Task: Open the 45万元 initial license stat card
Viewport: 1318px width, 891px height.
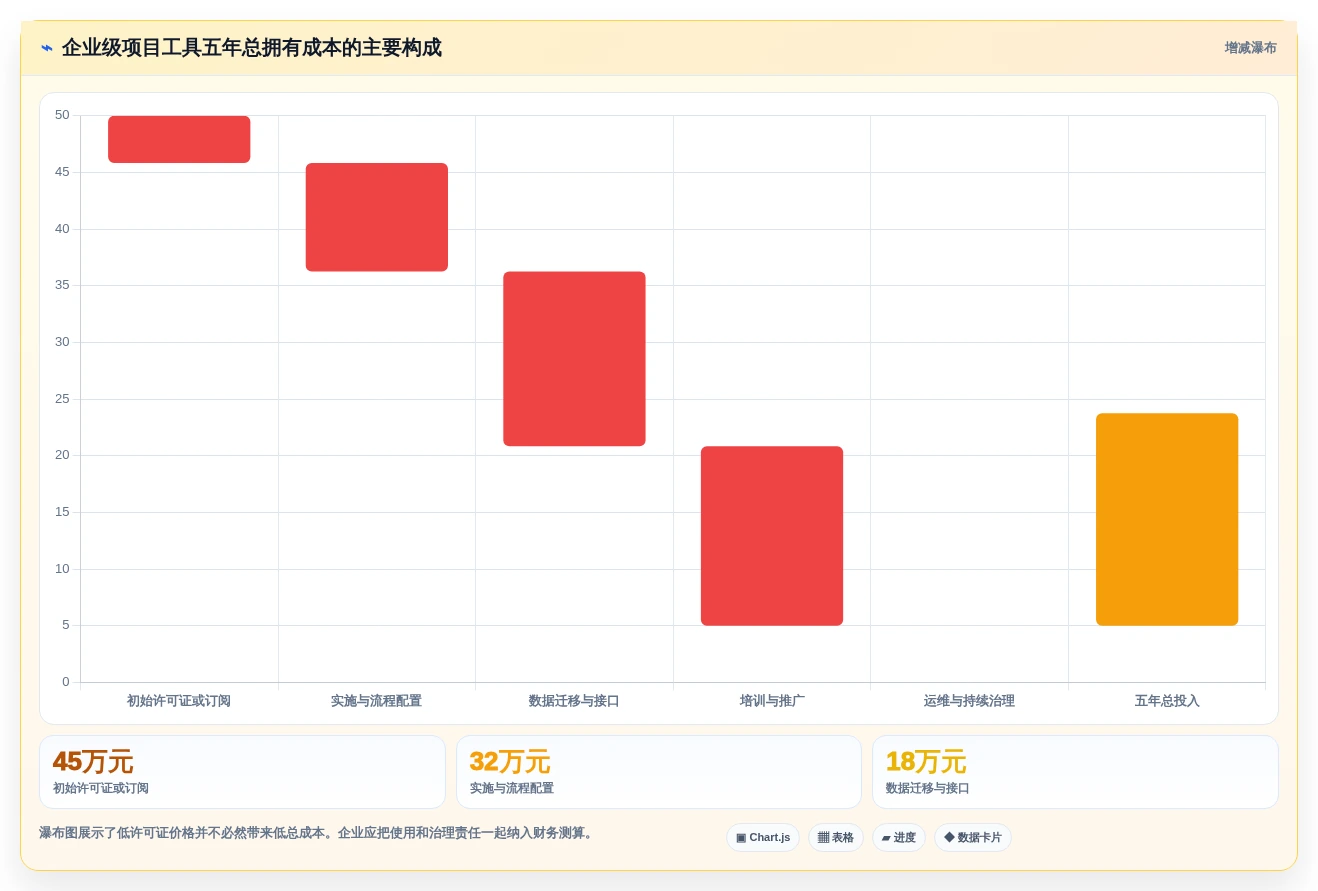Action: click(242, 772)
